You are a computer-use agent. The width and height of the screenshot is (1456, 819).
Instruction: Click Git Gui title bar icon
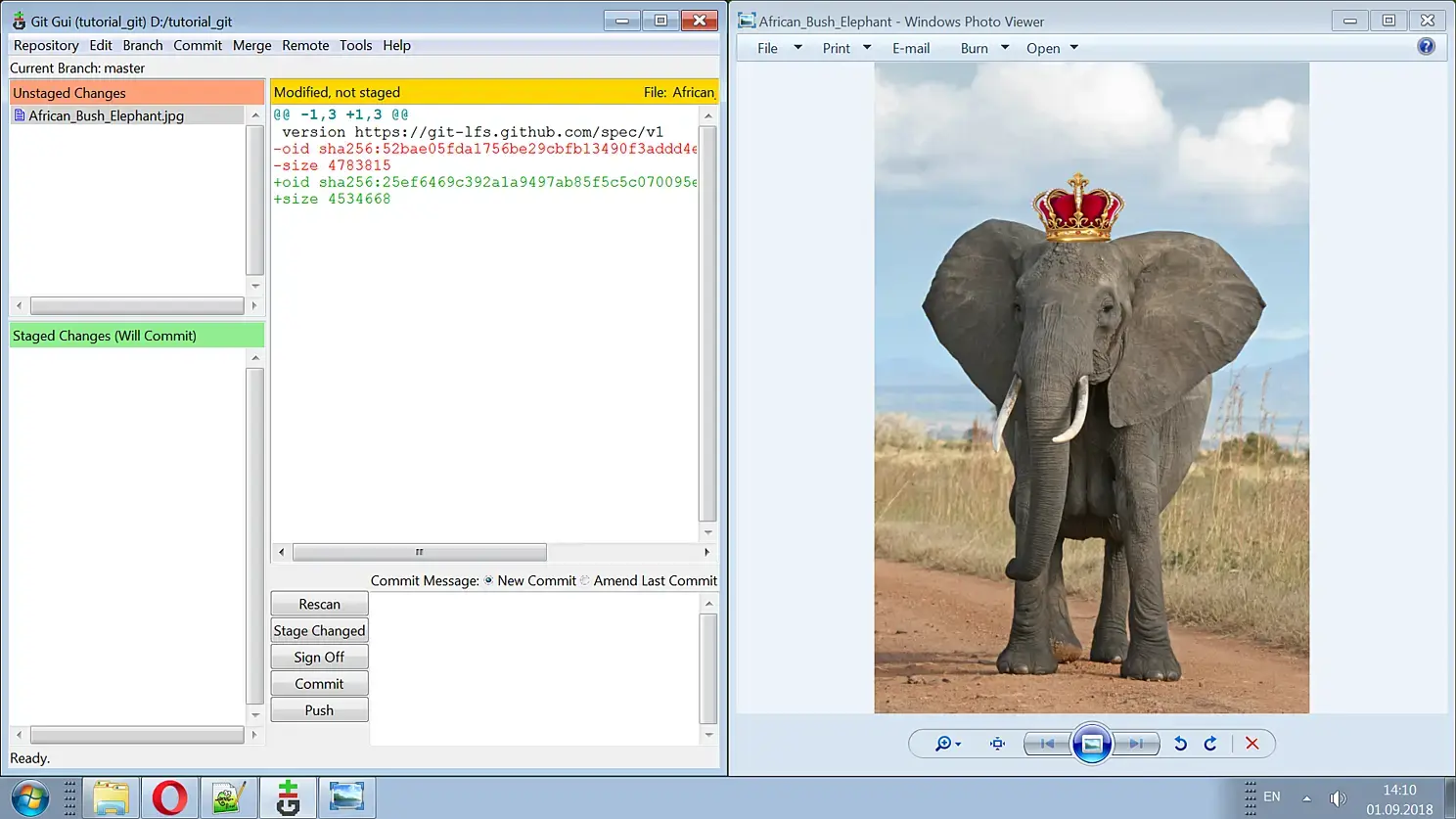(19, 21)
